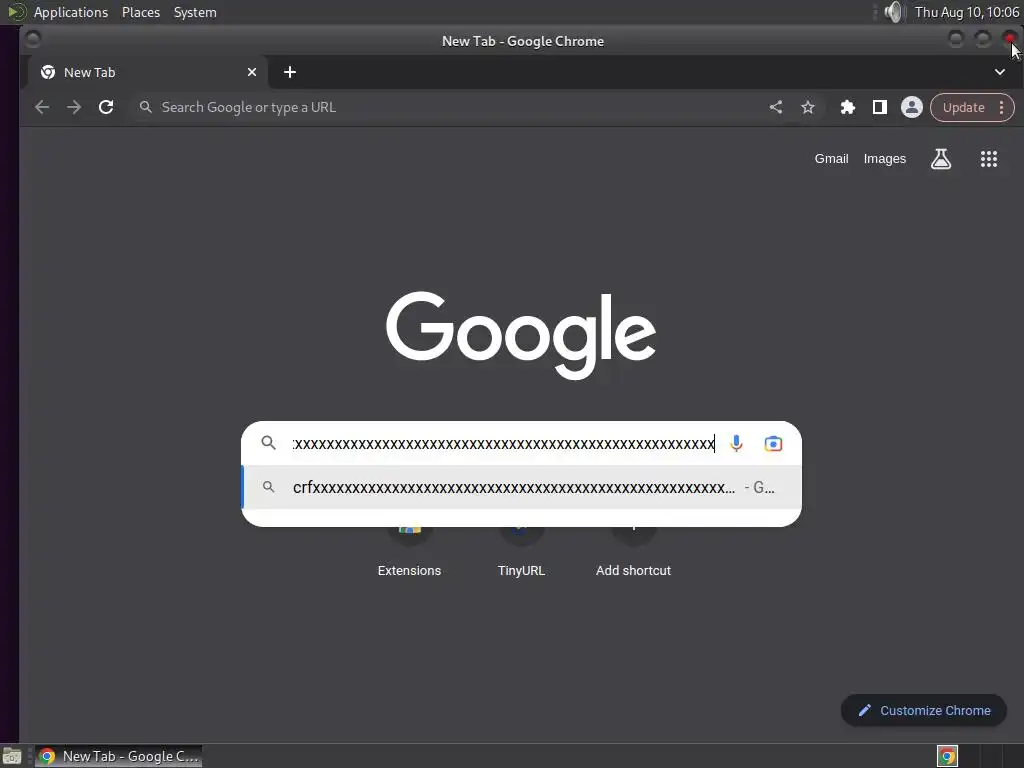
Task: Open Search Labs flask icon
Action: [940, 159]
